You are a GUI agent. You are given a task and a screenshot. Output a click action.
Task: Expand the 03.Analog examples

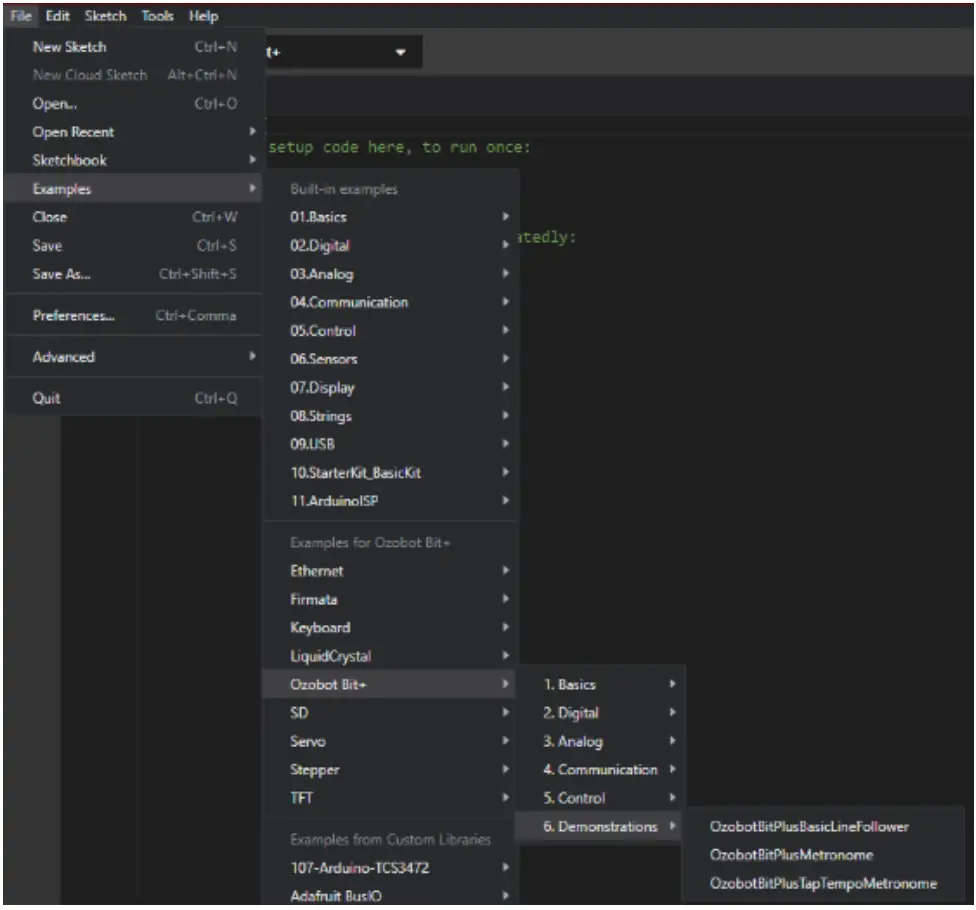(x=392, y=274)
